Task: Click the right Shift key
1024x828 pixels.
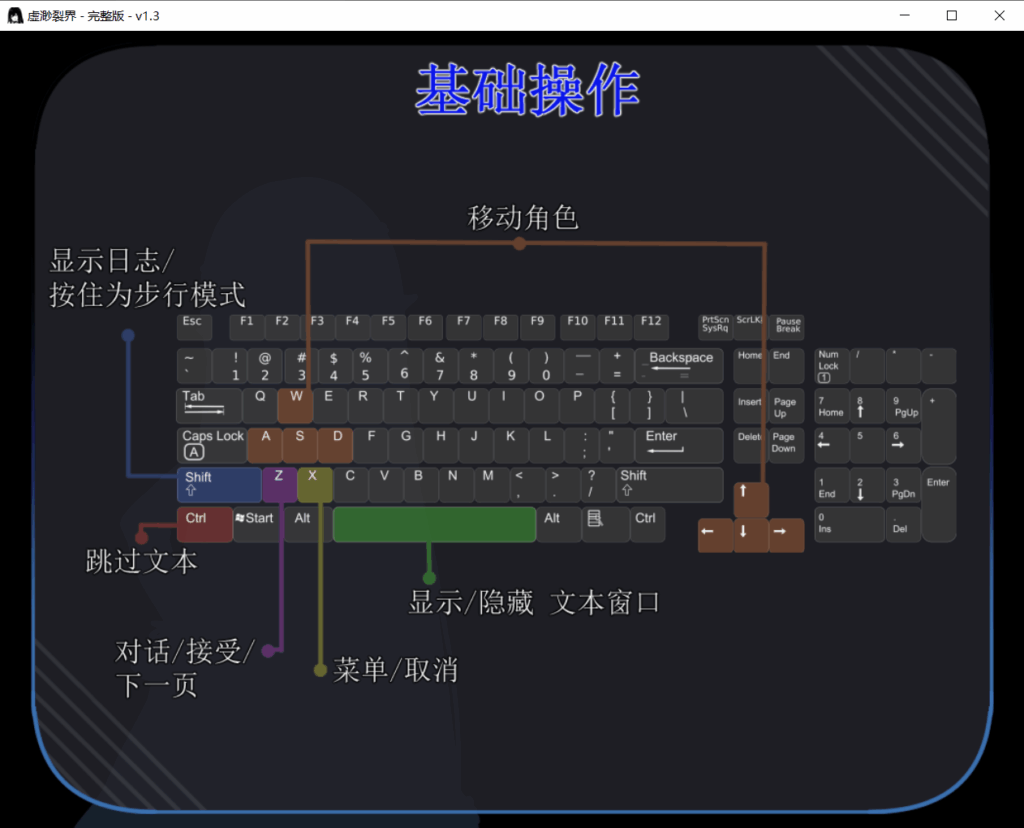Action: [x=669, y=485]
